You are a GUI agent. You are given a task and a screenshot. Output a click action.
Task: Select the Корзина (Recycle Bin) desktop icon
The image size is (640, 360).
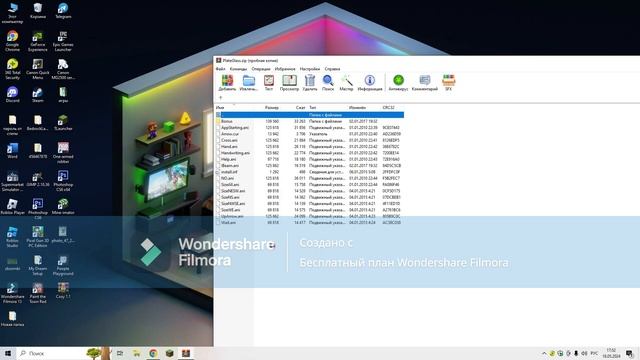click(x=38, y=11)
